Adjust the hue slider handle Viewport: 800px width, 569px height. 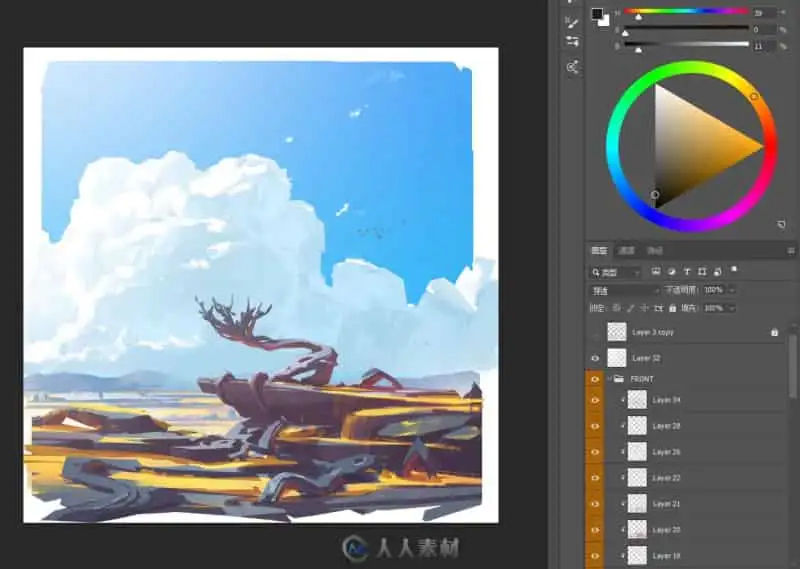(638, 17)
